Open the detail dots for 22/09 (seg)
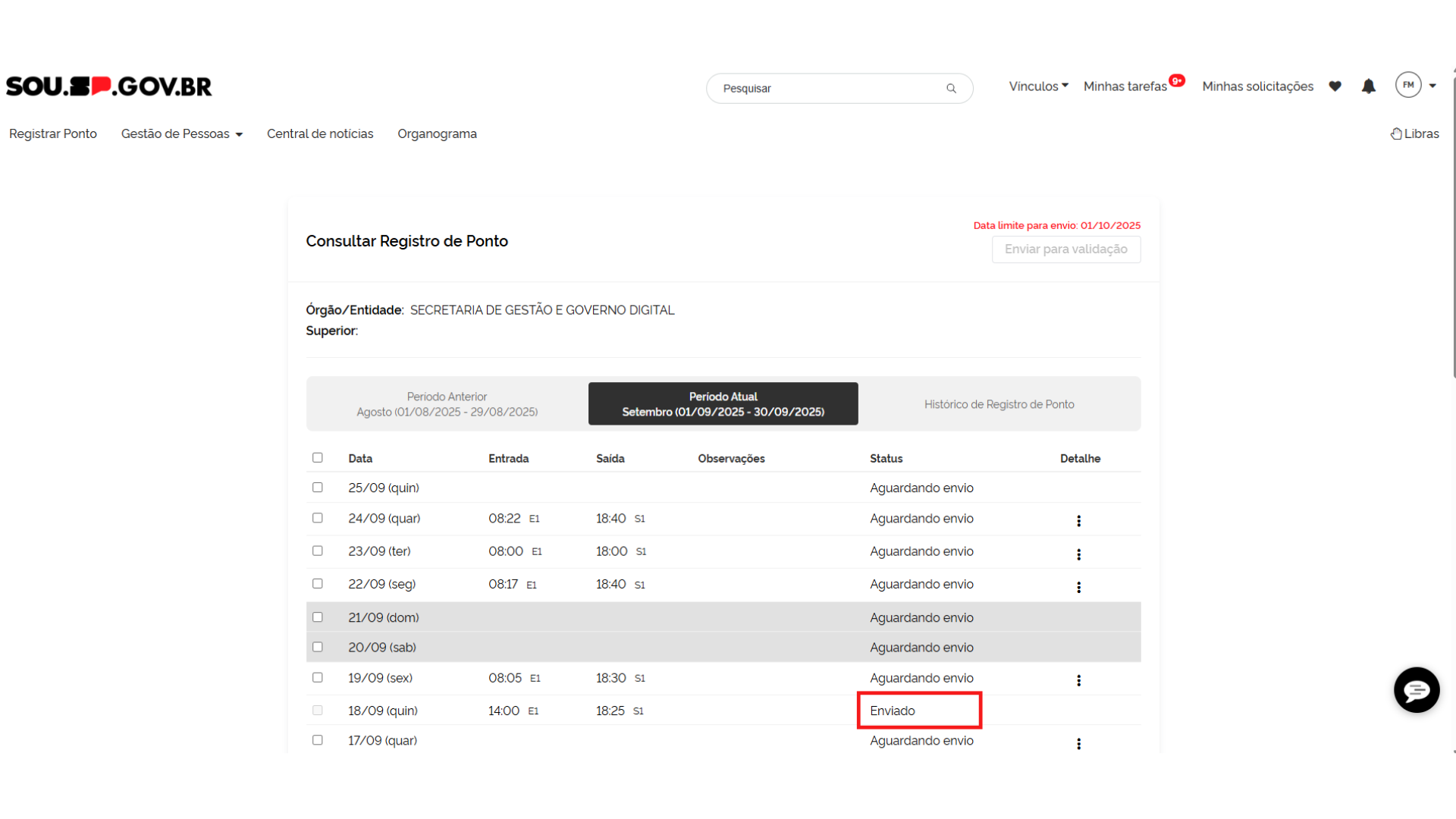The width and height of the screenshot is (1456, 819). 1078,587
